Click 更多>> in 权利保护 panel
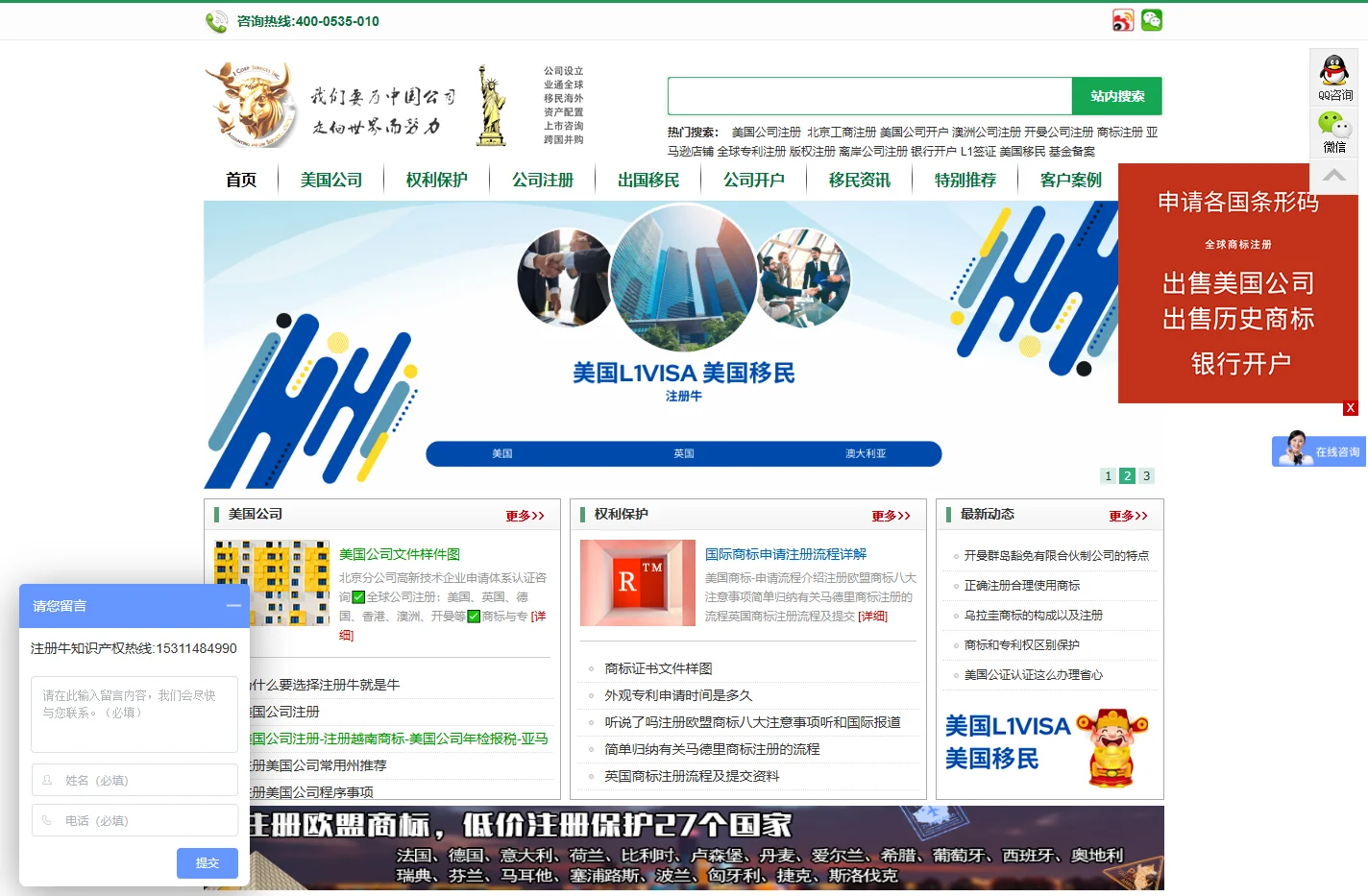 tap(891, 516)
